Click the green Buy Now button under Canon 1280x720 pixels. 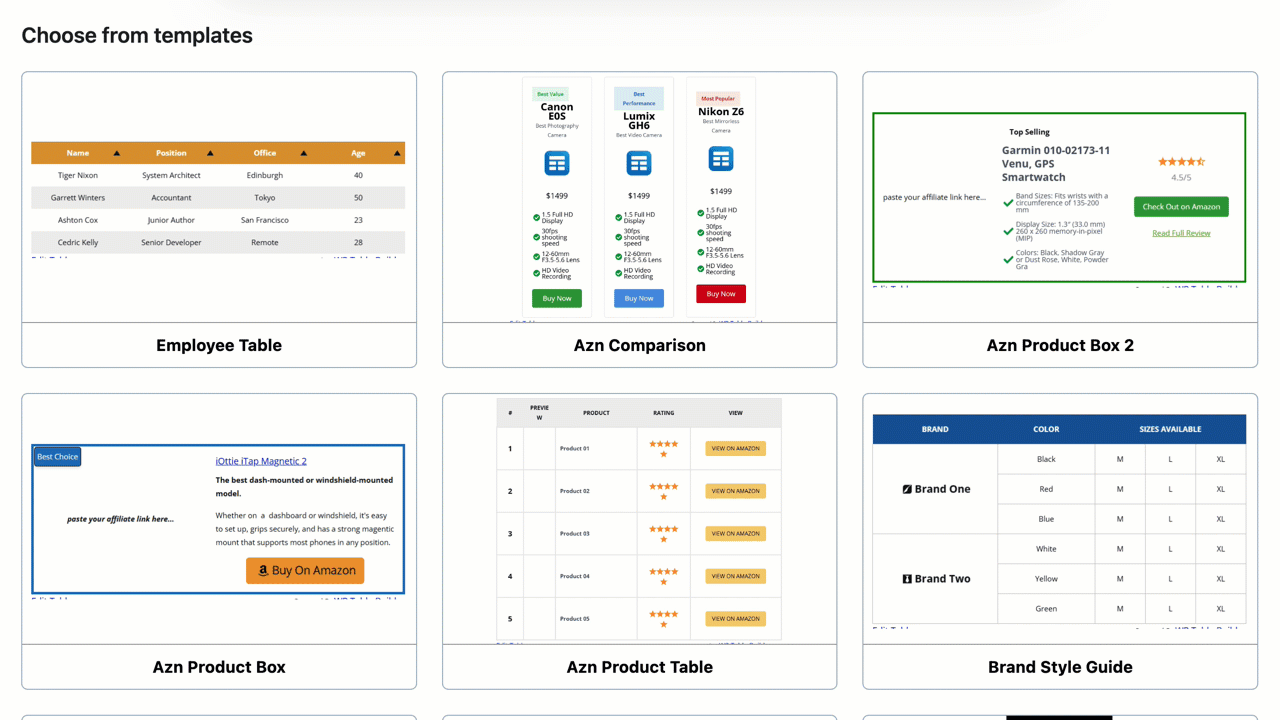click(557, 298)
